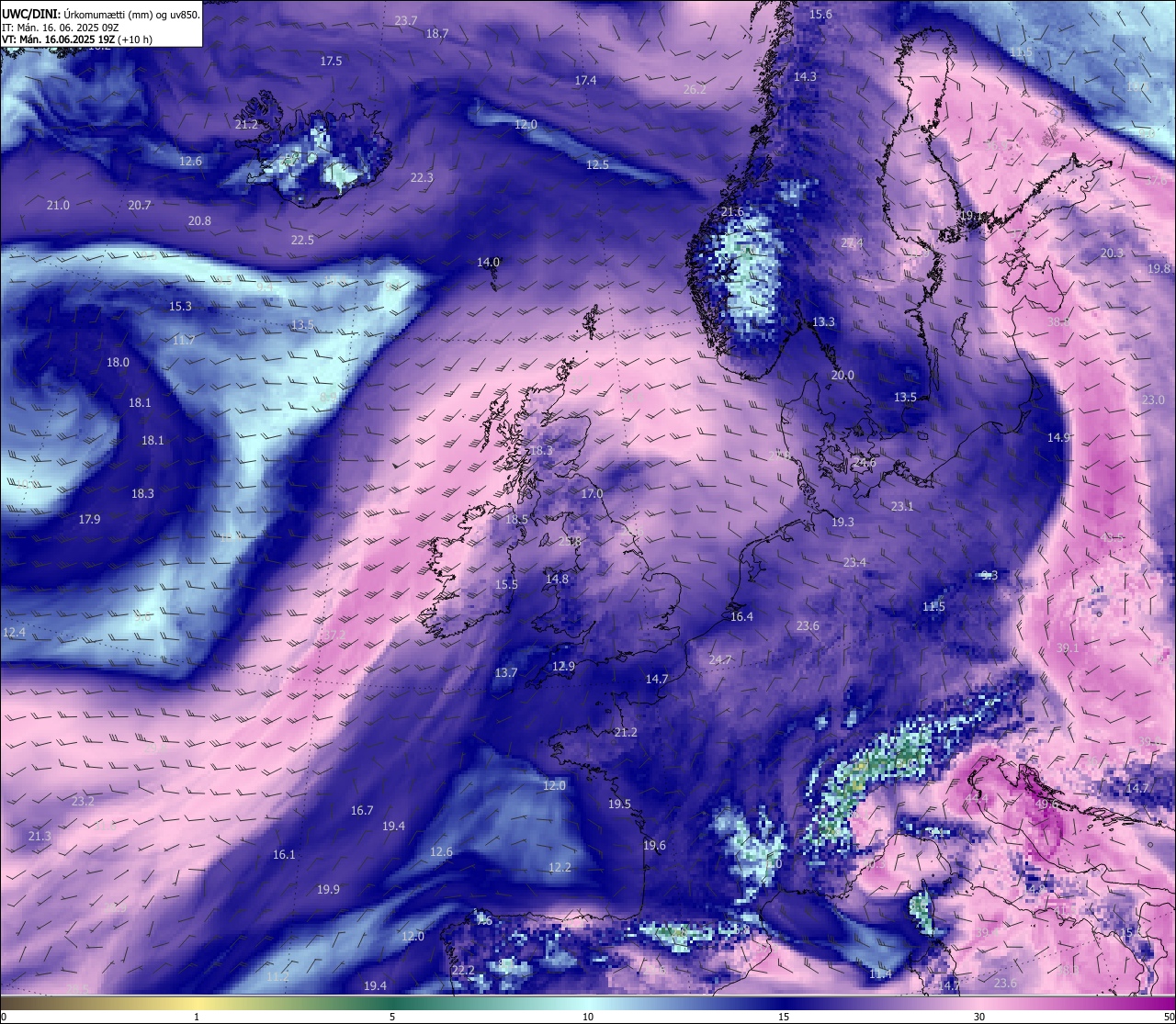Click the map value '24.7'

pyautogui.click(x=720, y=659)
